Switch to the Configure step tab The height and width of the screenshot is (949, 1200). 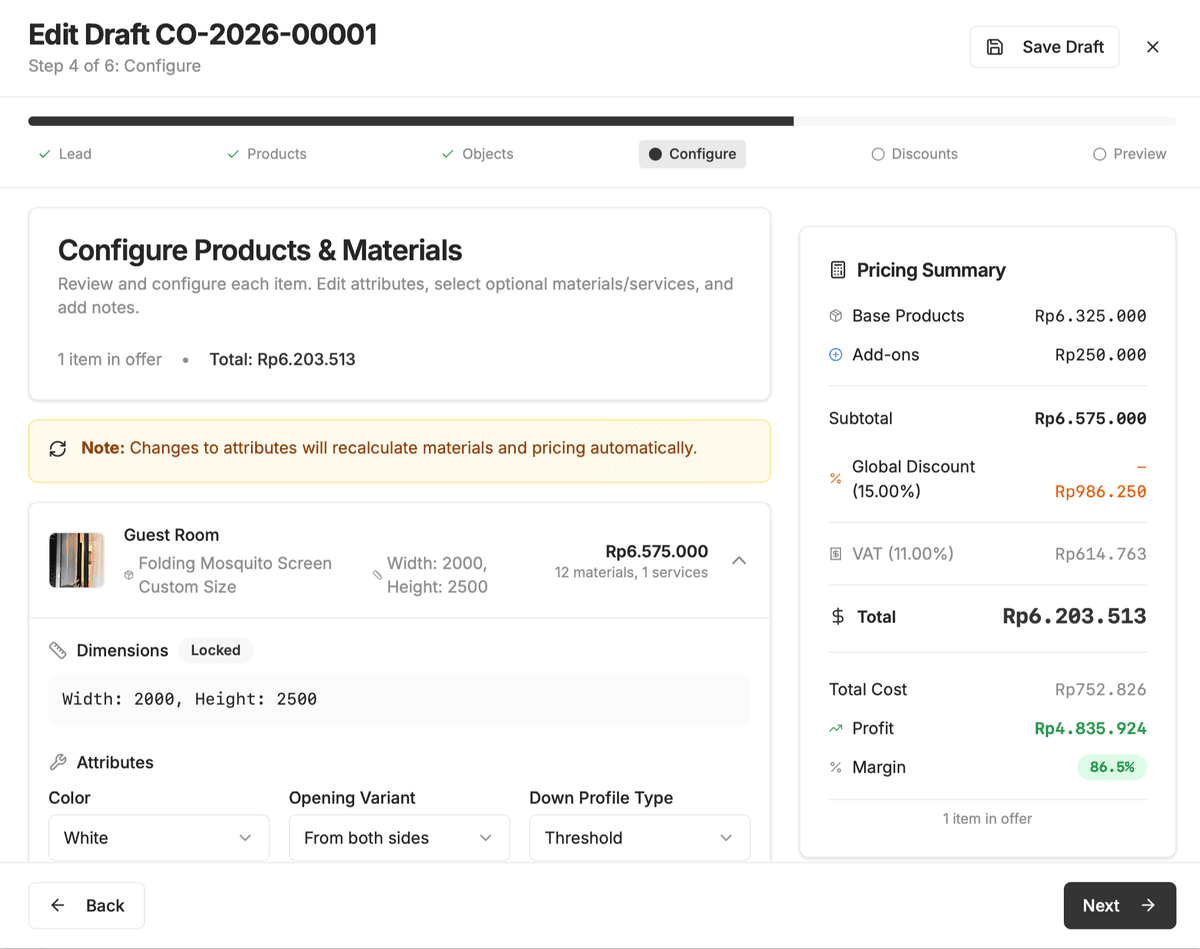[x=692, y=154]
